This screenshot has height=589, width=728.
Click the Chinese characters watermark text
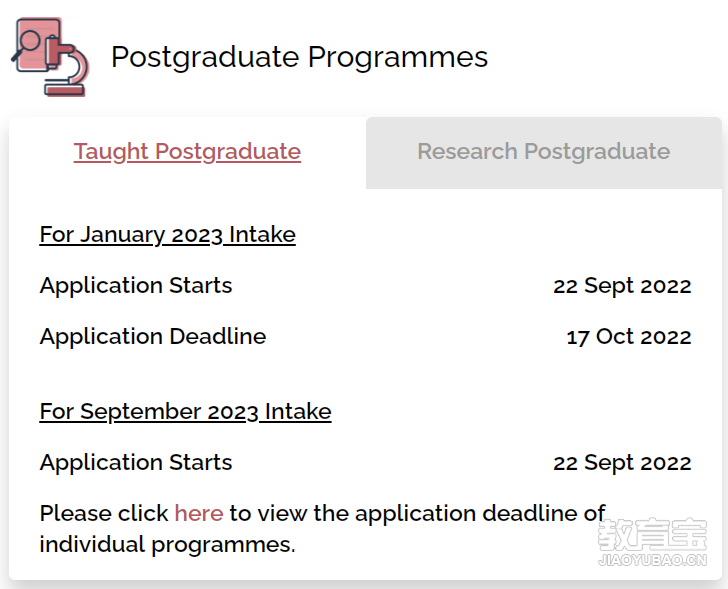pos(652,535)
